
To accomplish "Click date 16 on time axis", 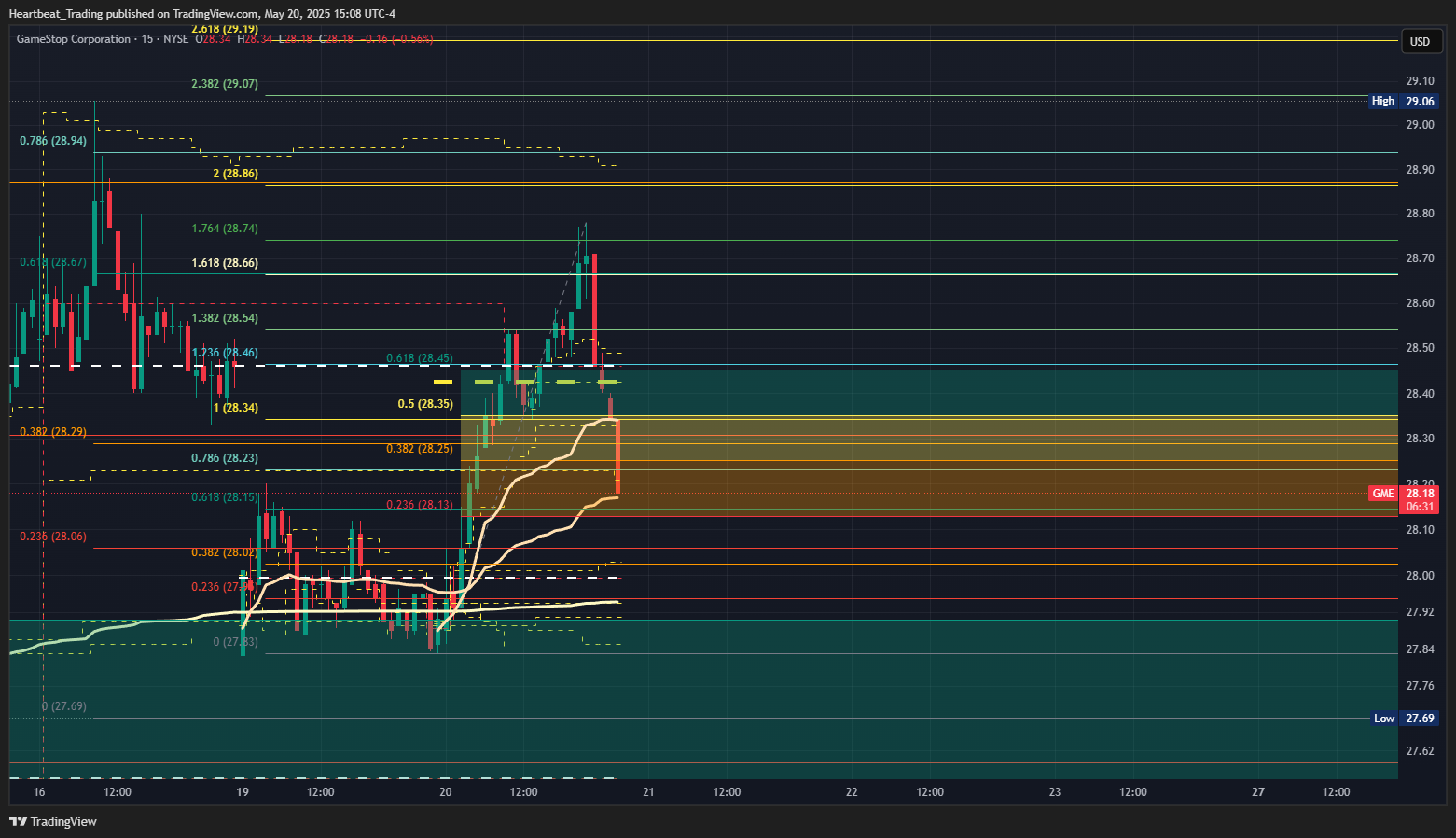I will [39, 792].
